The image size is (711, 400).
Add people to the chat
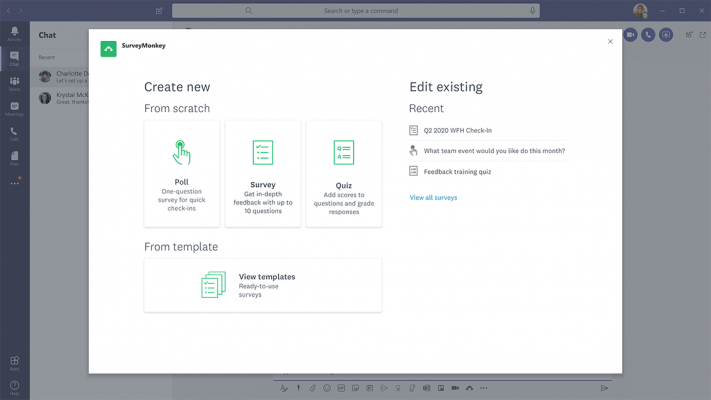click(x=689, y=34)
